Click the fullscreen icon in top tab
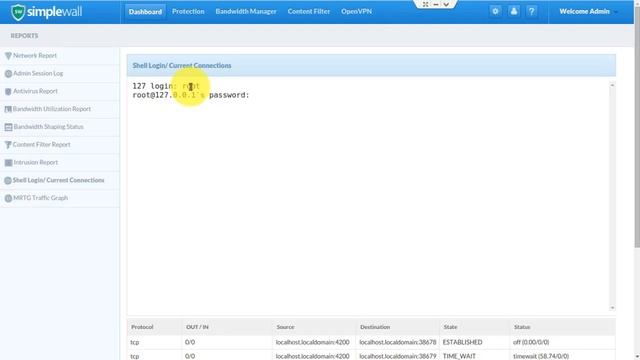640x360 pixels. click(x=425, y=4)
